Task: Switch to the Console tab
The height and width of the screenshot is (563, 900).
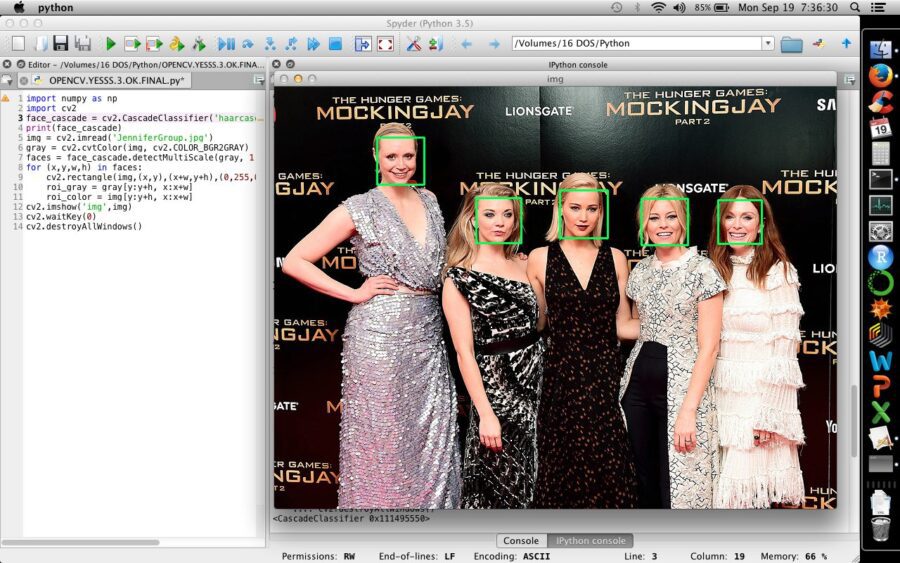Action: pos(521,541)
